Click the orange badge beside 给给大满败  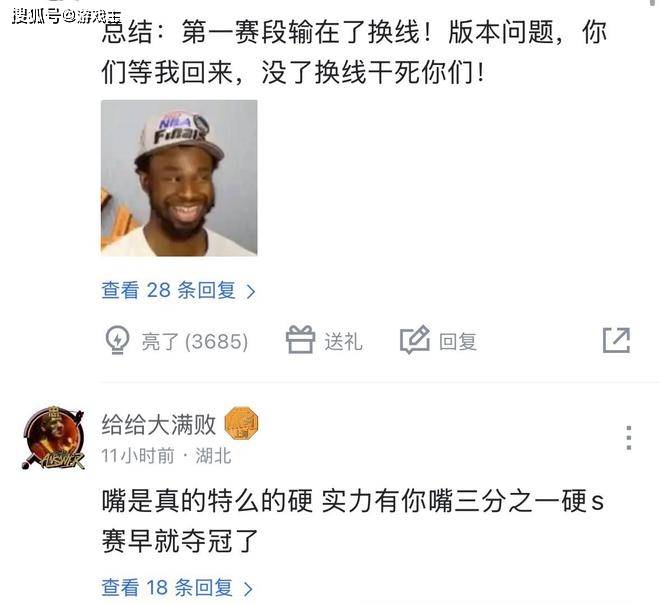pyautogui.click(x=242, y=424)
